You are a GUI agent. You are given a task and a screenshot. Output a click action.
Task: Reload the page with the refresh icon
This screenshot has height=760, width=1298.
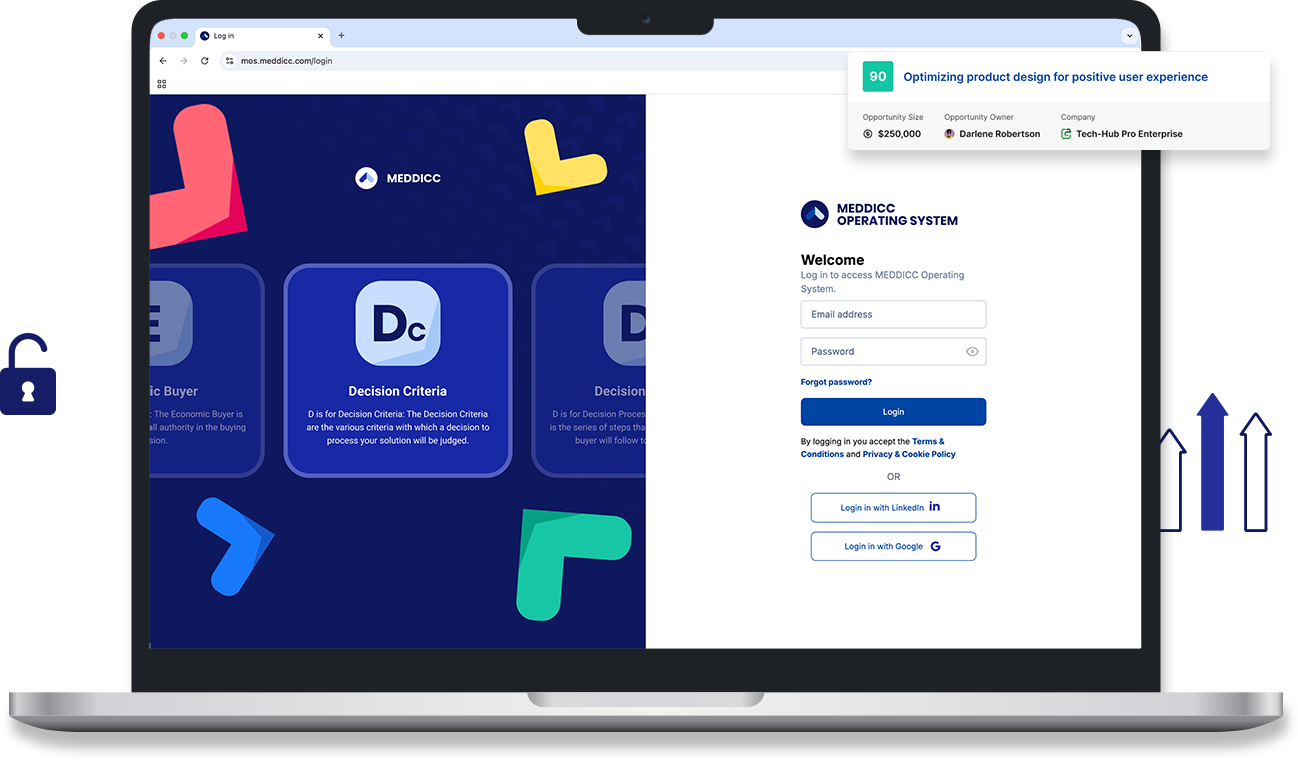pos(205,61)
